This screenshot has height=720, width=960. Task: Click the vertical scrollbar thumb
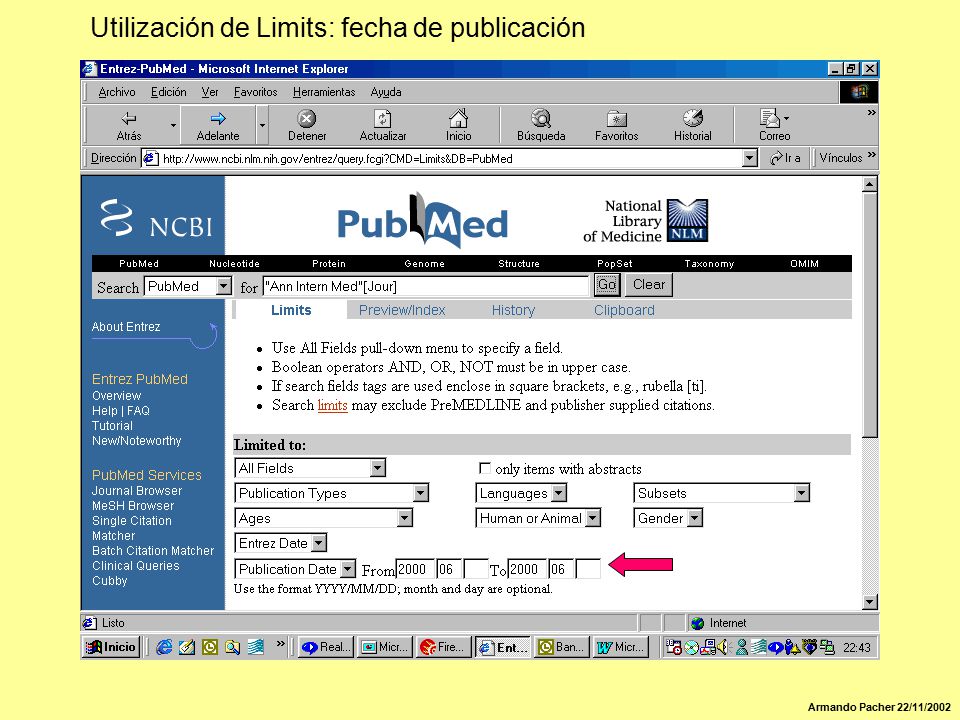click(869, 314)
